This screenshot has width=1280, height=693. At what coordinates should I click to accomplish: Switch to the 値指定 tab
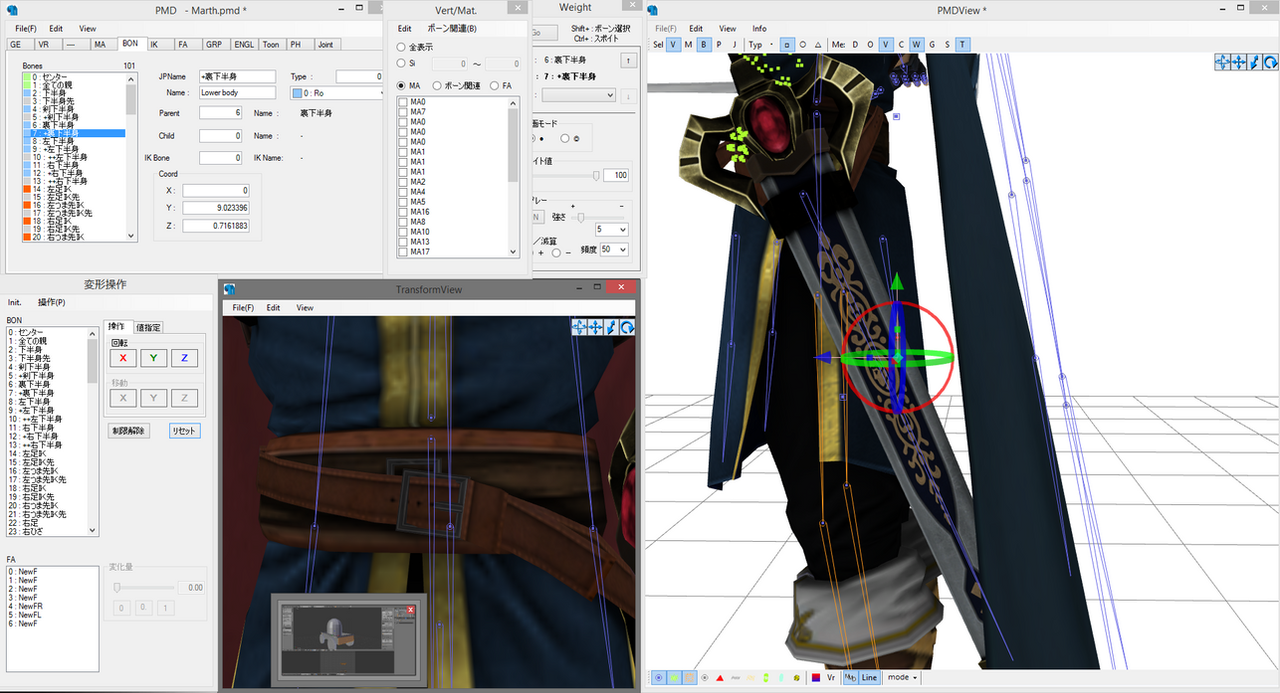(148, 327)
